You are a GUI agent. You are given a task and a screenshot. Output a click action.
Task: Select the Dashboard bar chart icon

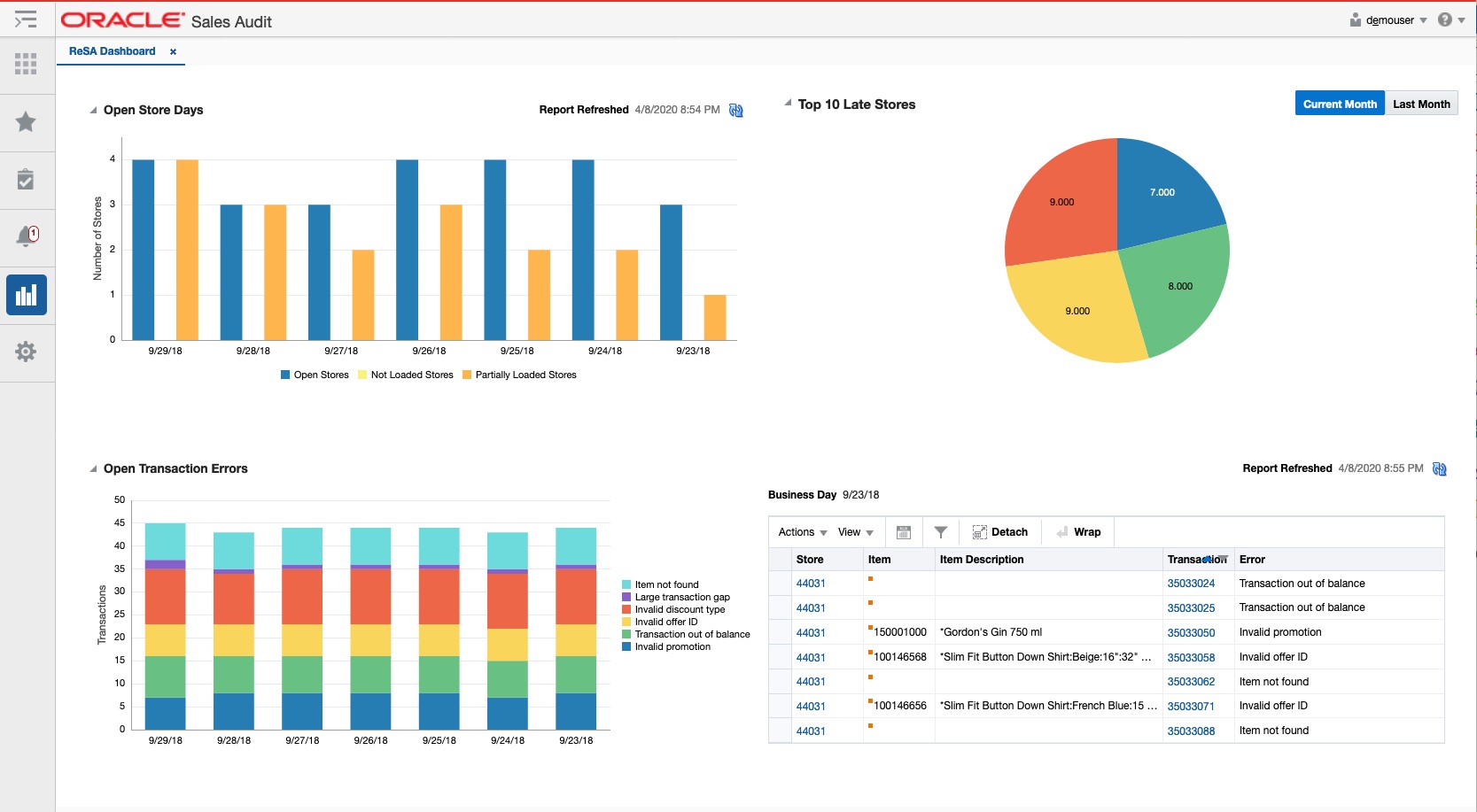click(x=27, y=295)
